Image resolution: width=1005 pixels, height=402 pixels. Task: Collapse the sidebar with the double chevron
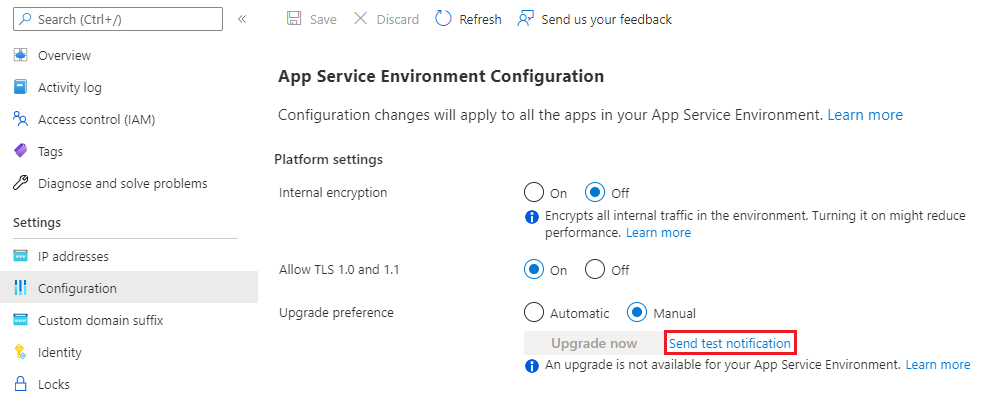click(242, 19)
